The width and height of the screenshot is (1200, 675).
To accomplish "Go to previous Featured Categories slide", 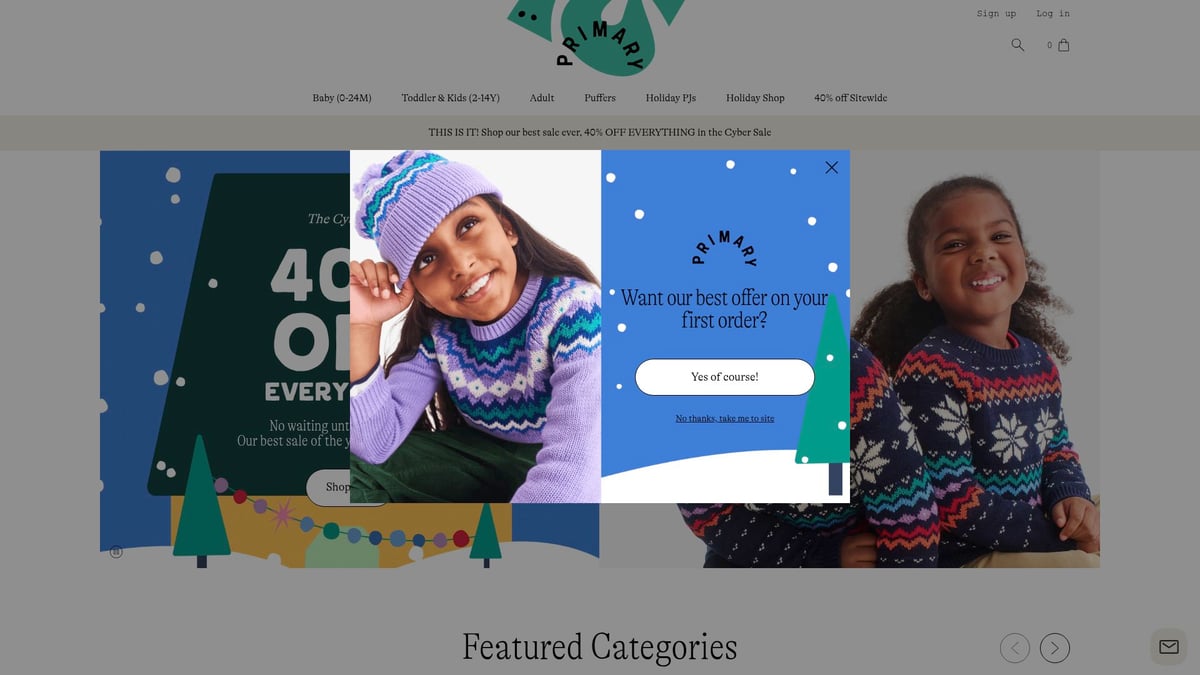I will pos(1015,648).
